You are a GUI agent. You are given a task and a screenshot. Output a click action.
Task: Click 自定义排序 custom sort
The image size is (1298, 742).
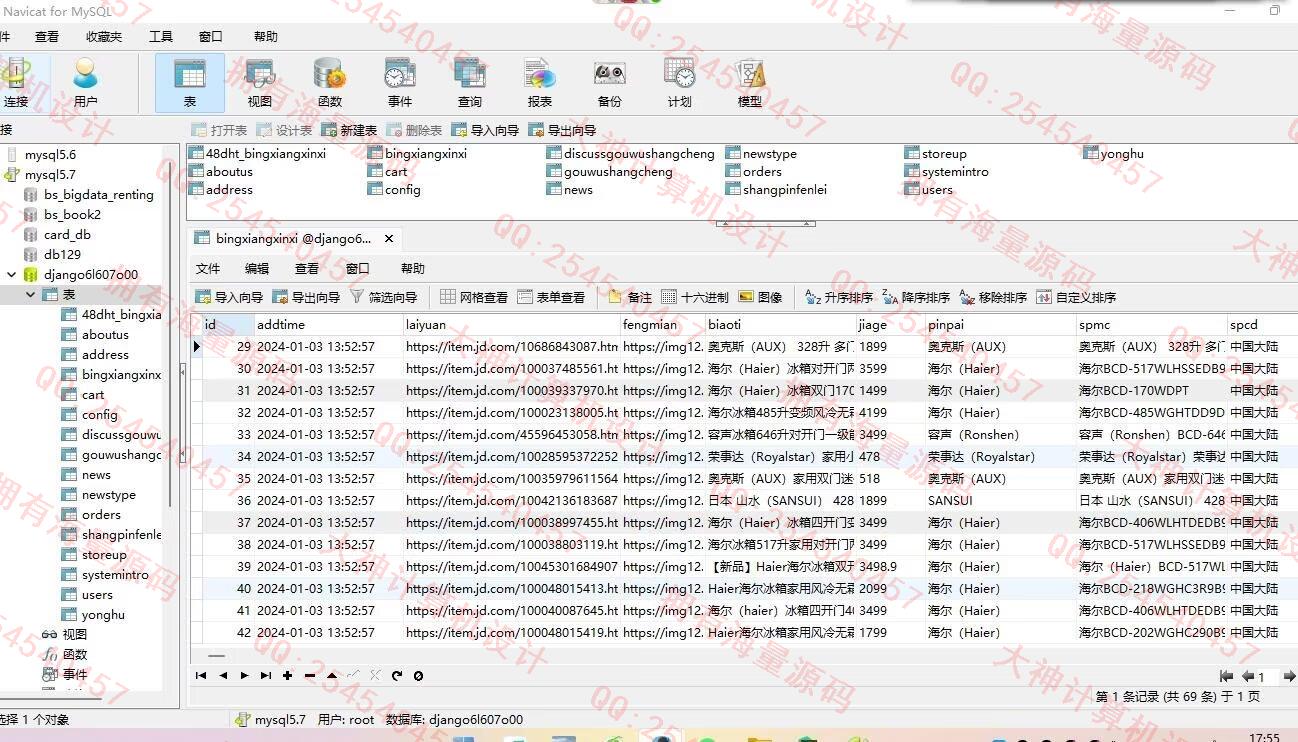1076,297
